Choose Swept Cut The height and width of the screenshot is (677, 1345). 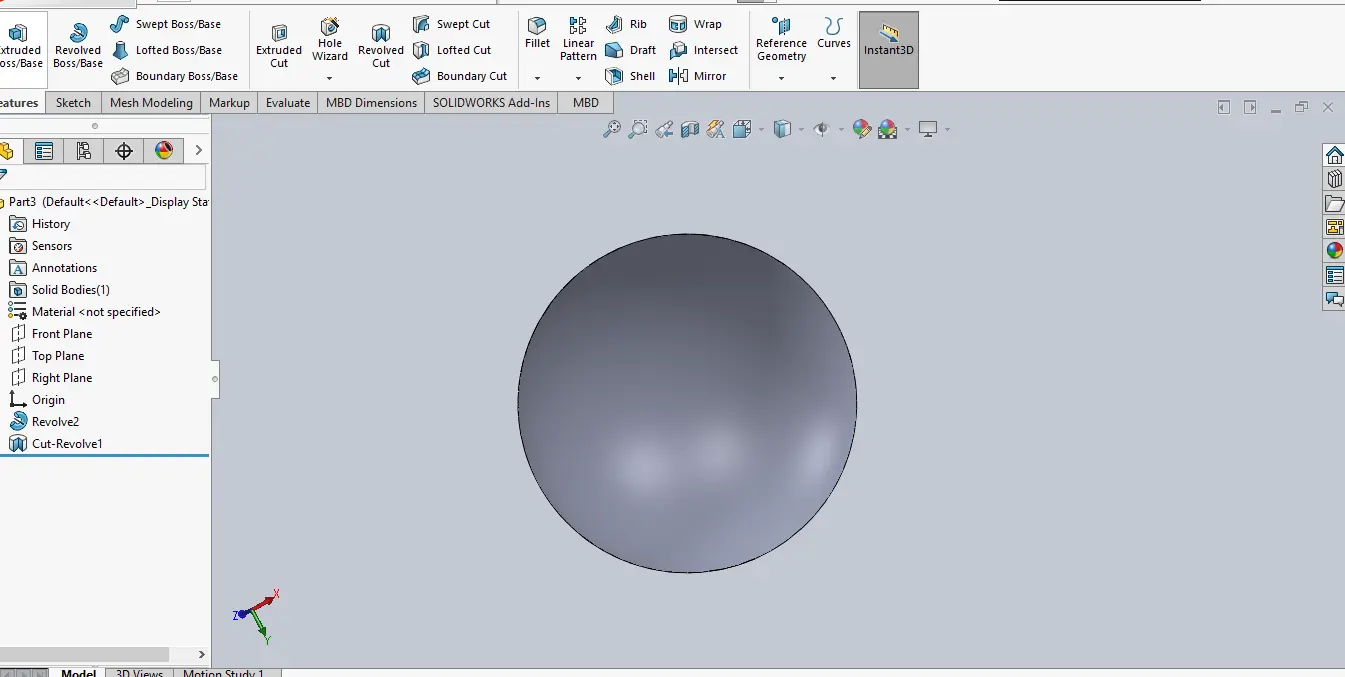coord(452,24)
